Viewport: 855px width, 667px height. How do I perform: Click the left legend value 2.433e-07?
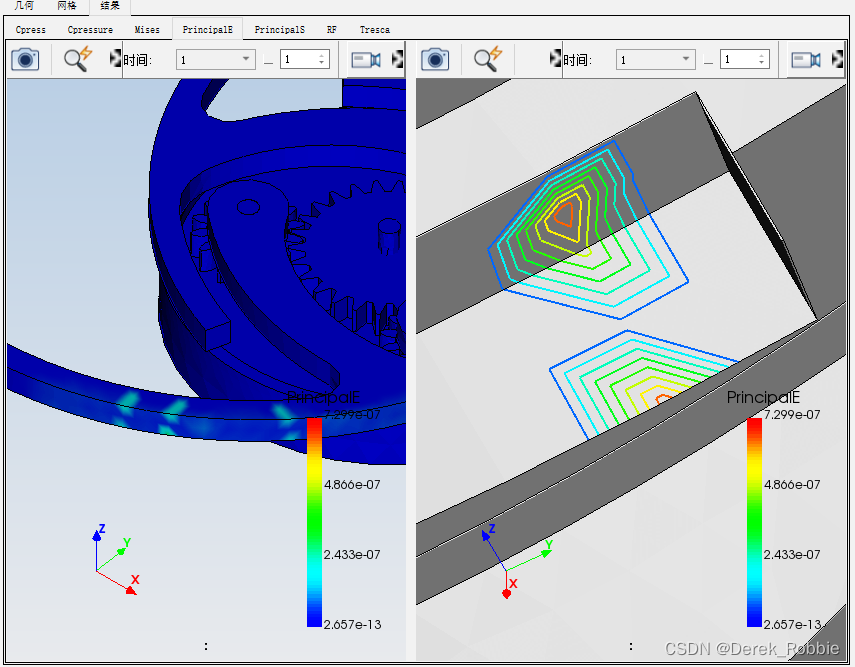click(352, 554)
